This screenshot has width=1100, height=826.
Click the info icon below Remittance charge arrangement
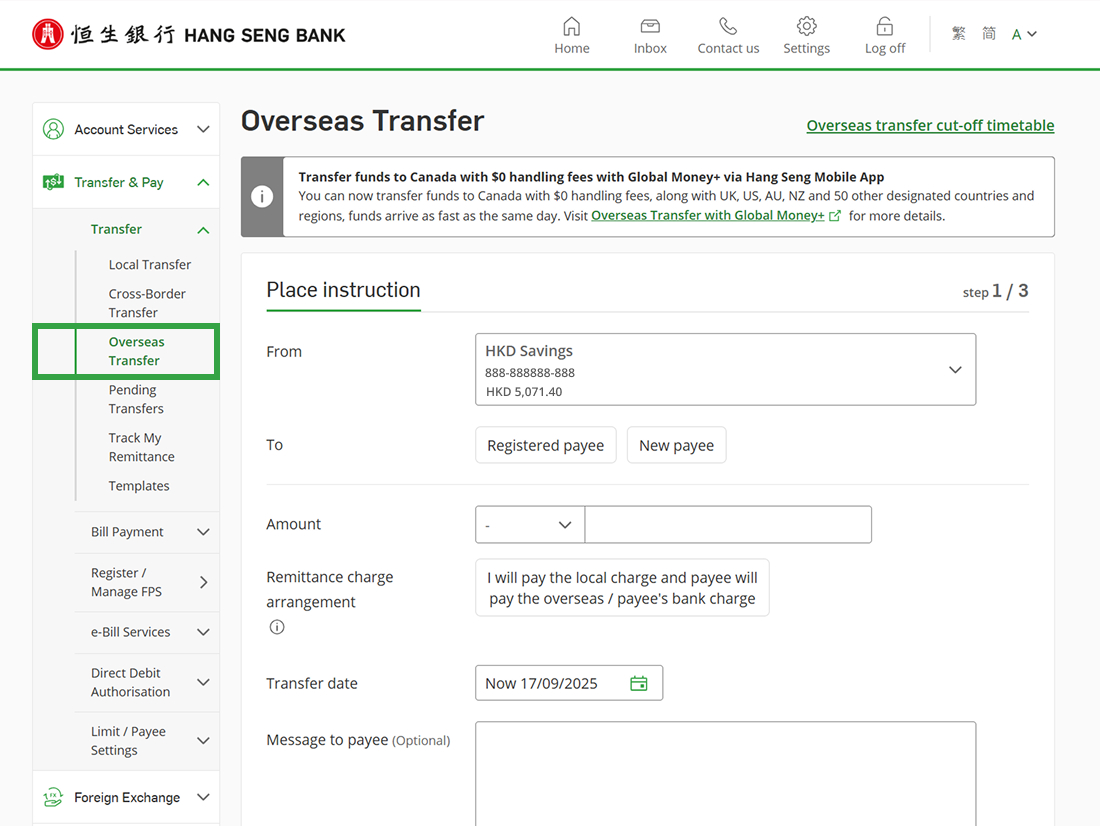[x=276, y=627]
